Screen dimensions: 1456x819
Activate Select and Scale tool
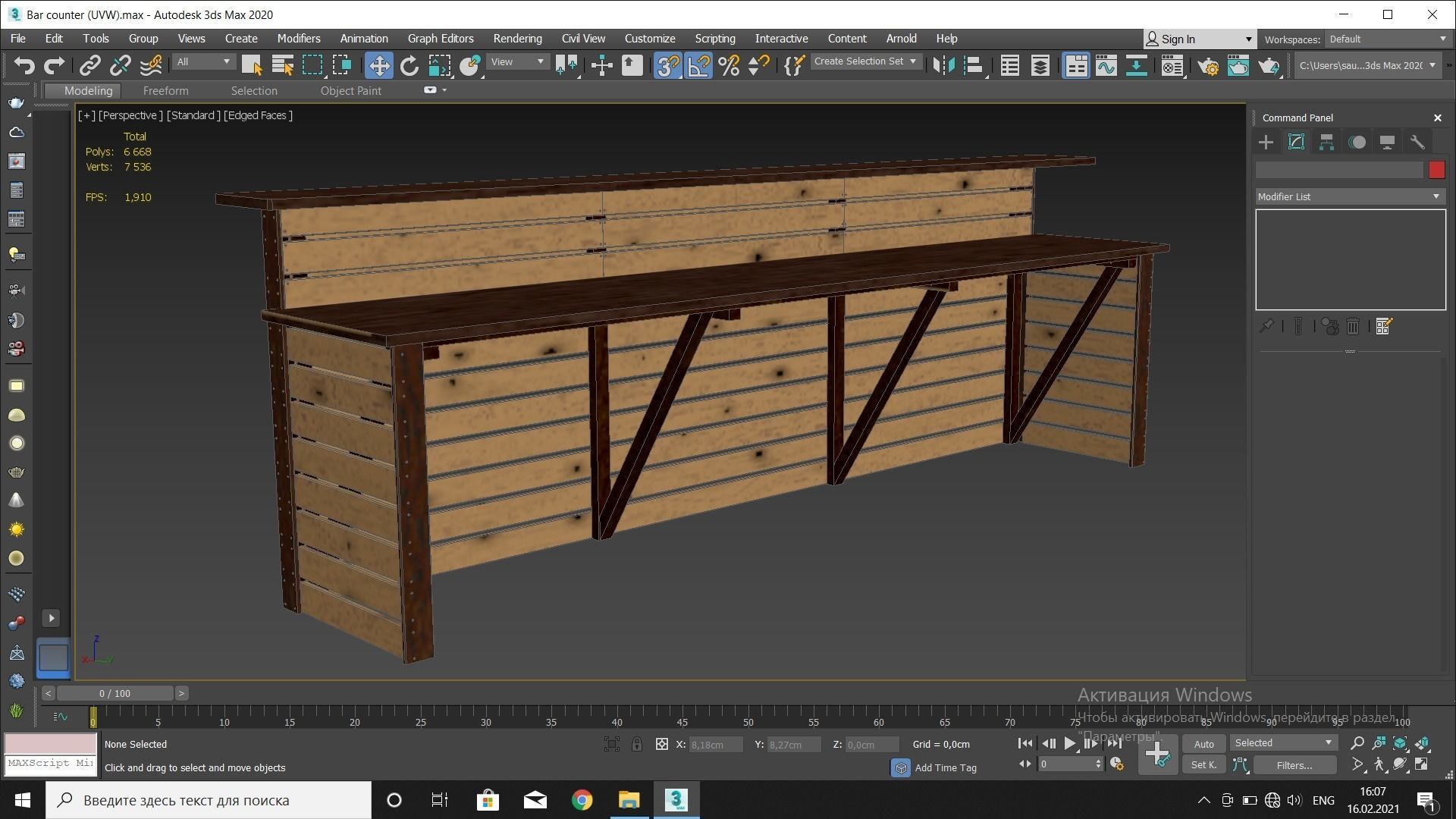tap(440, 66)
